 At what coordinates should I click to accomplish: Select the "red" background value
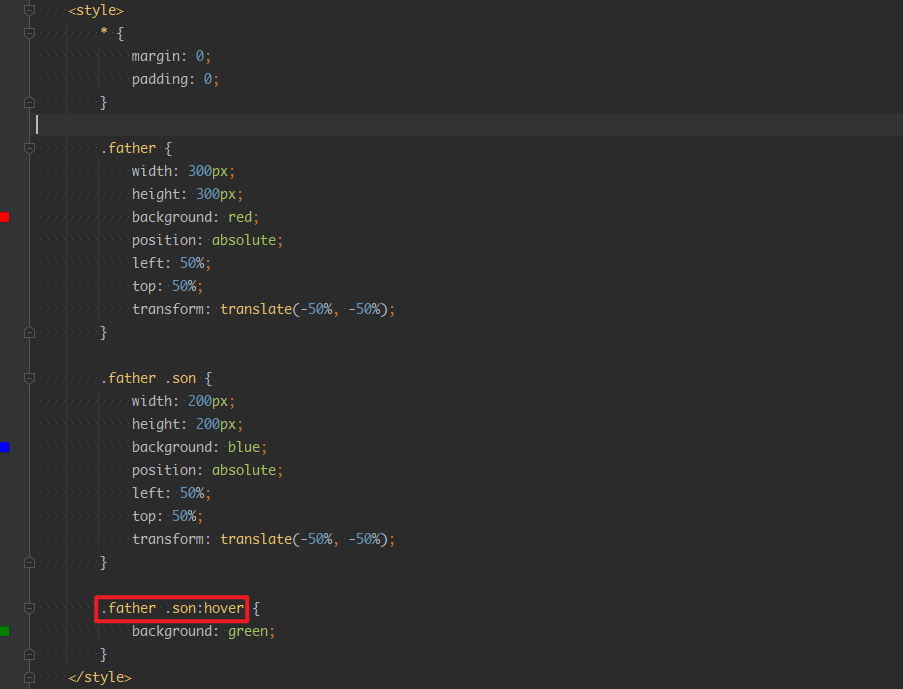pos(240,217)
